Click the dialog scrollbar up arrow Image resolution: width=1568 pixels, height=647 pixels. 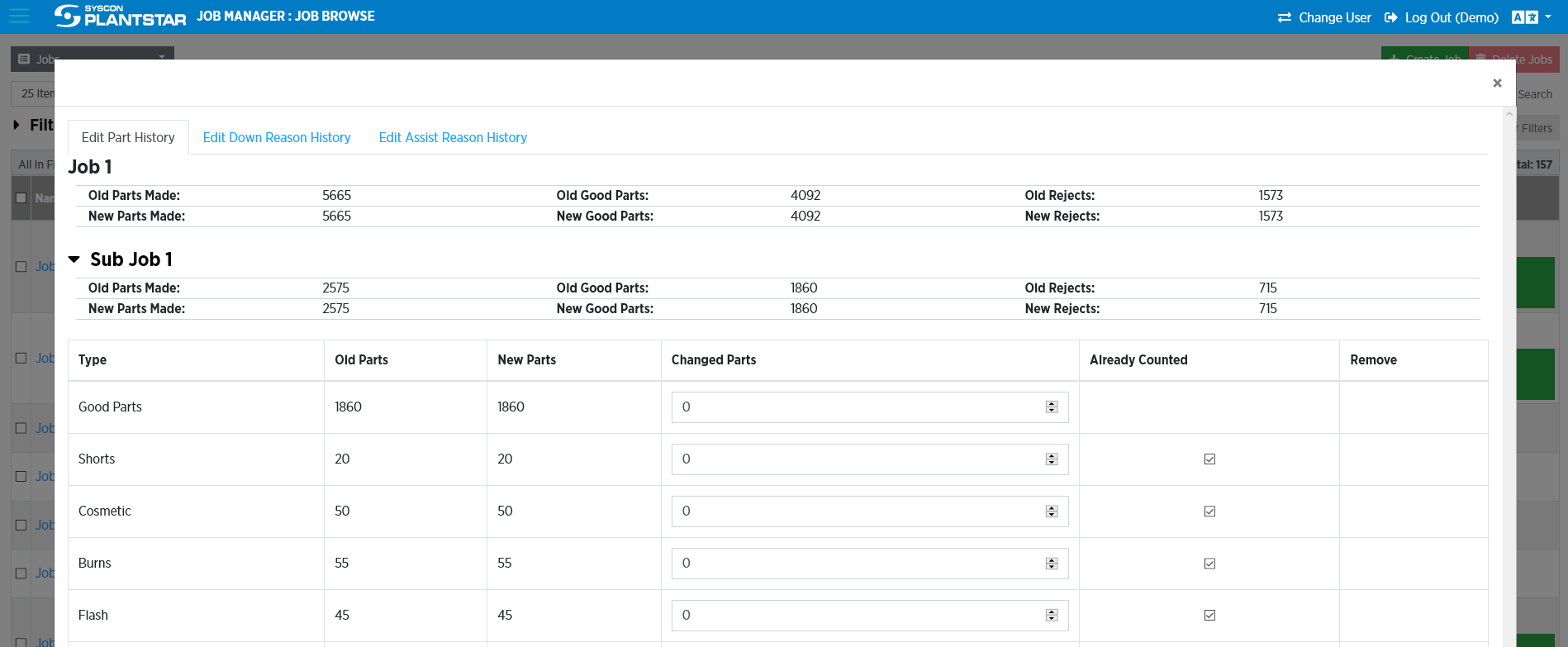[x=1509, y=114]
